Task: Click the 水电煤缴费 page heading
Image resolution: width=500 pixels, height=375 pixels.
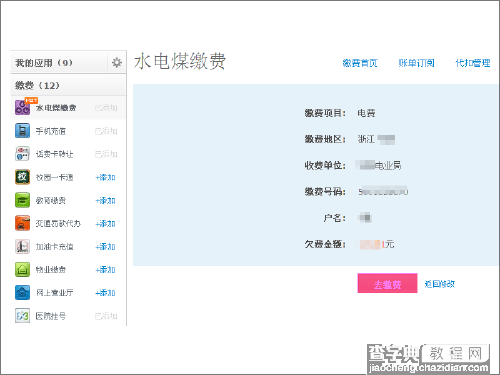Action: pos(180,61)
